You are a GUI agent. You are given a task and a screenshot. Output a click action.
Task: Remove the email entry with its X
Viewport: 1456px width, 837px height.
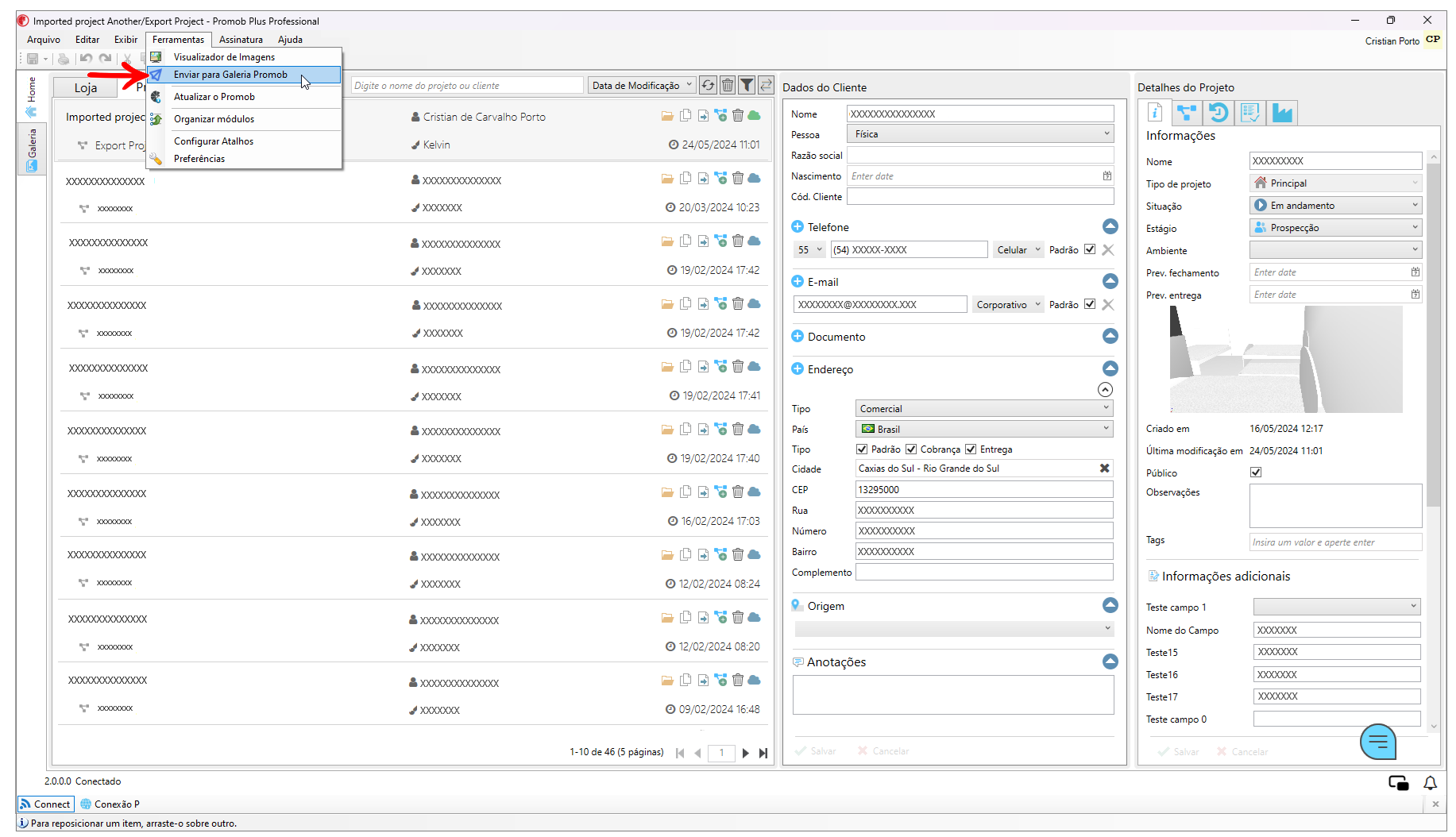point(1108,304)
